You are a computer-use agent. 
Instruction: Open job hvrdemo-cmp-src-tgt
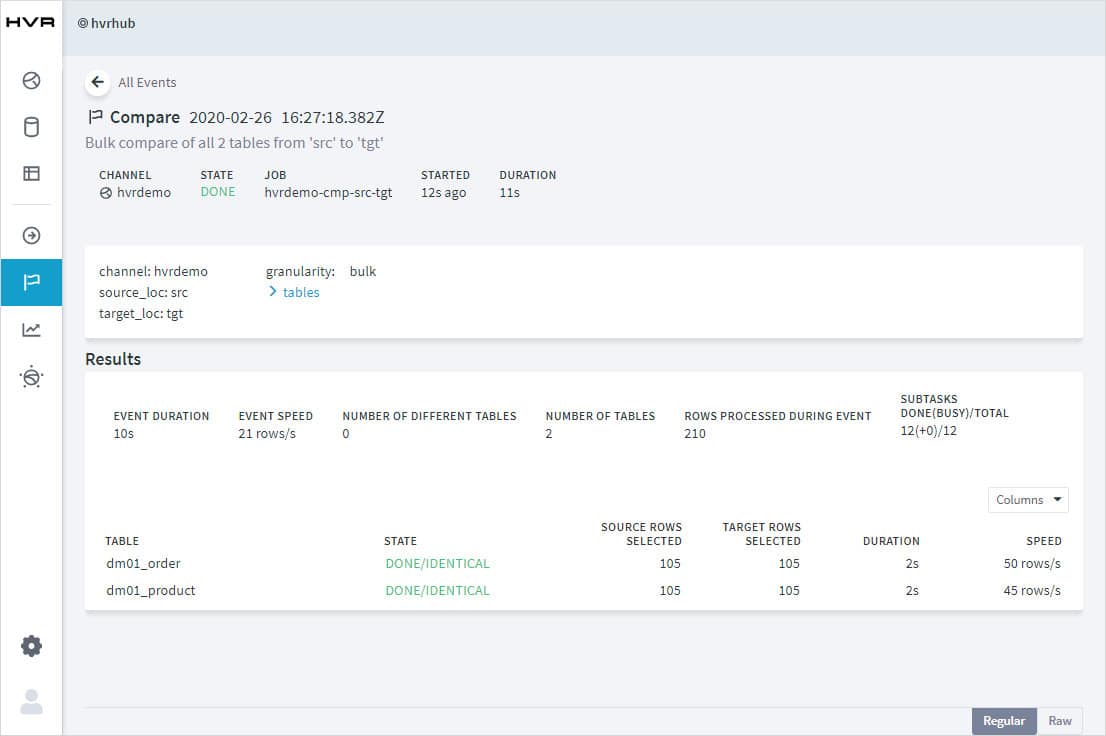click(x=328, y=193)
